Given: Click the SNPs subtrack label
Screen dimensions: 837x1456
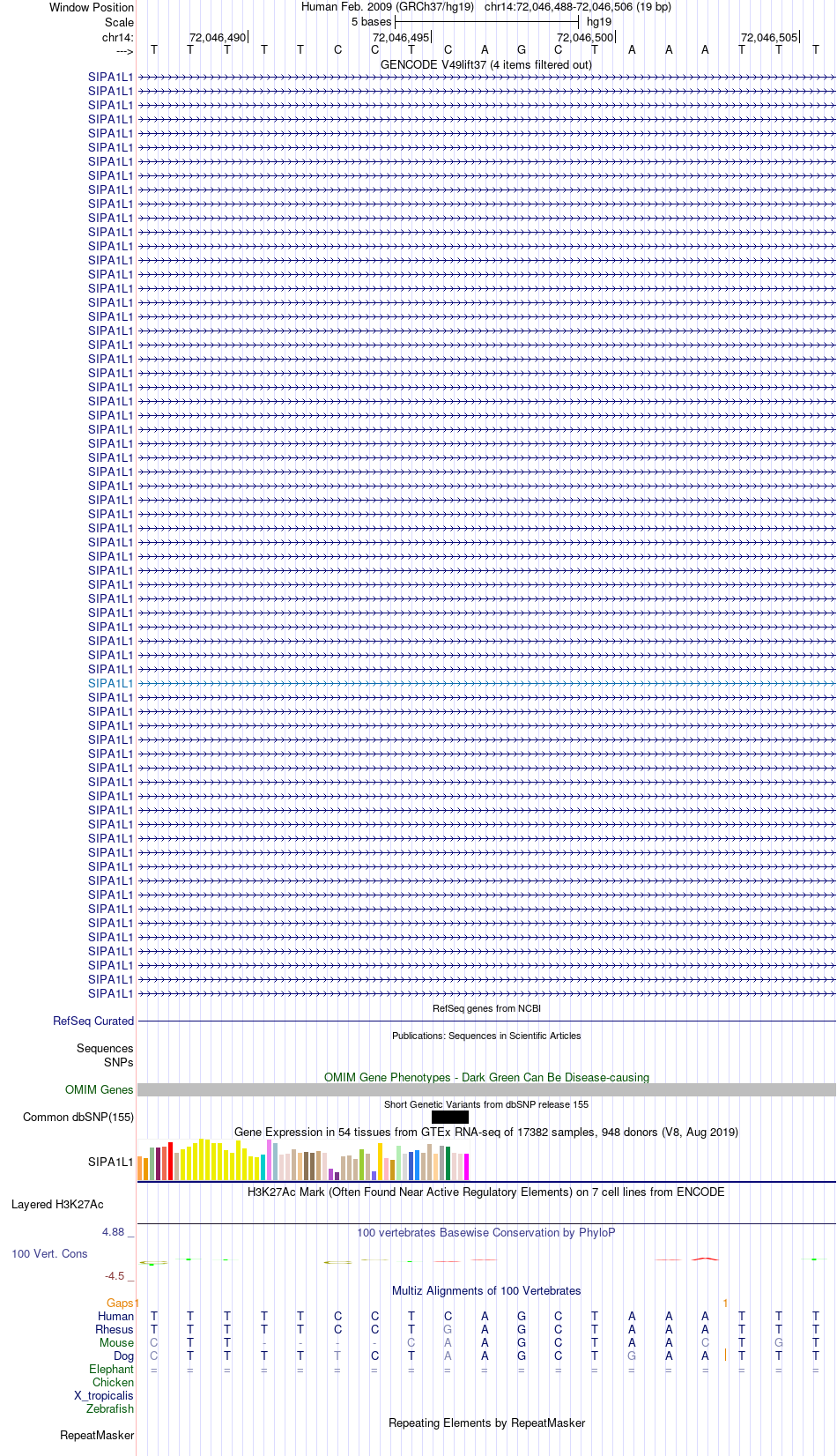Looking at the screenshot, I should click(119, 1063).
